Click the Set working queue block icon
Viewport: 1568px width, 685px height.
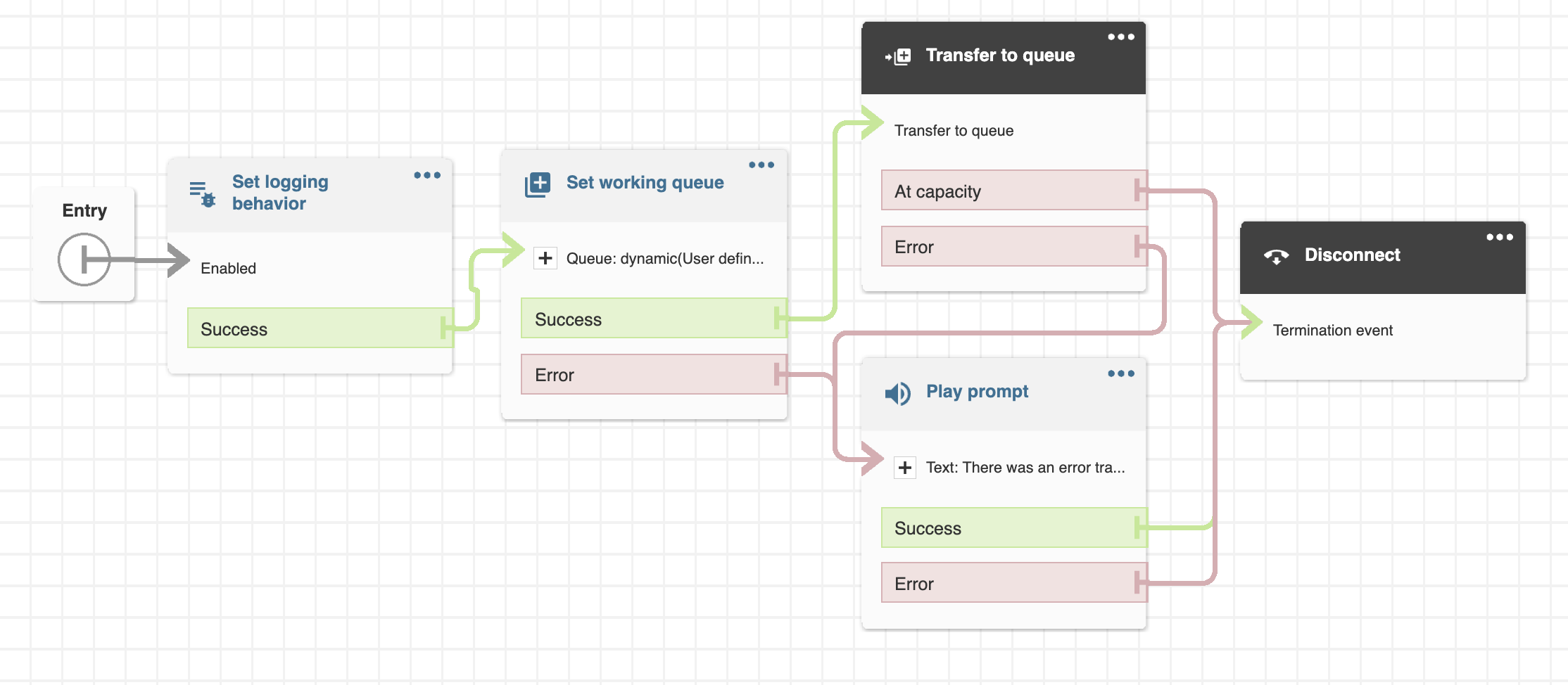pos(538,184)
